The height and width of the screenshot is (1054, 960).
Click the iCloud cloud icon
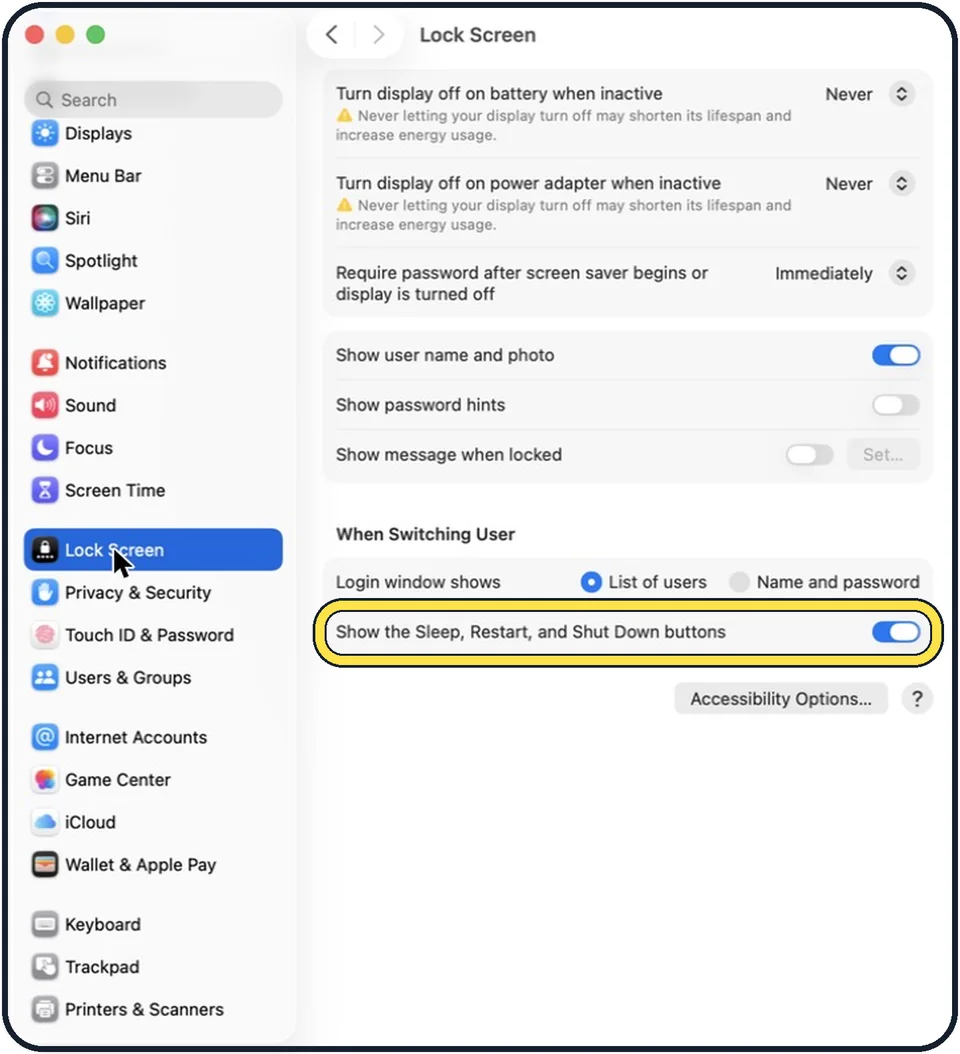coord(45,822)
